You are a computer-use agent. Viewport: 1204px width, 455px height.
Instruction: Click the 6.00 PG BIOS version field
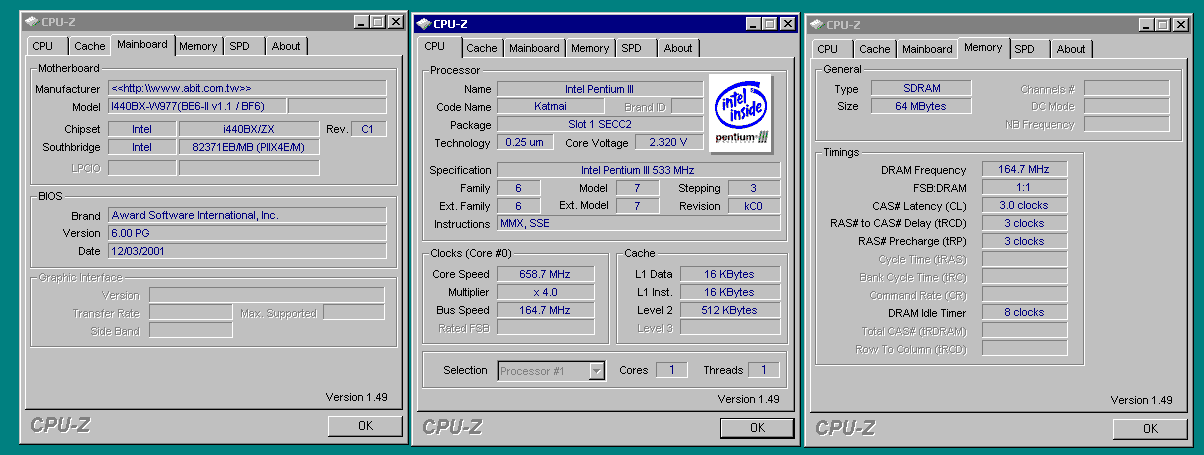tap(247, 233)
